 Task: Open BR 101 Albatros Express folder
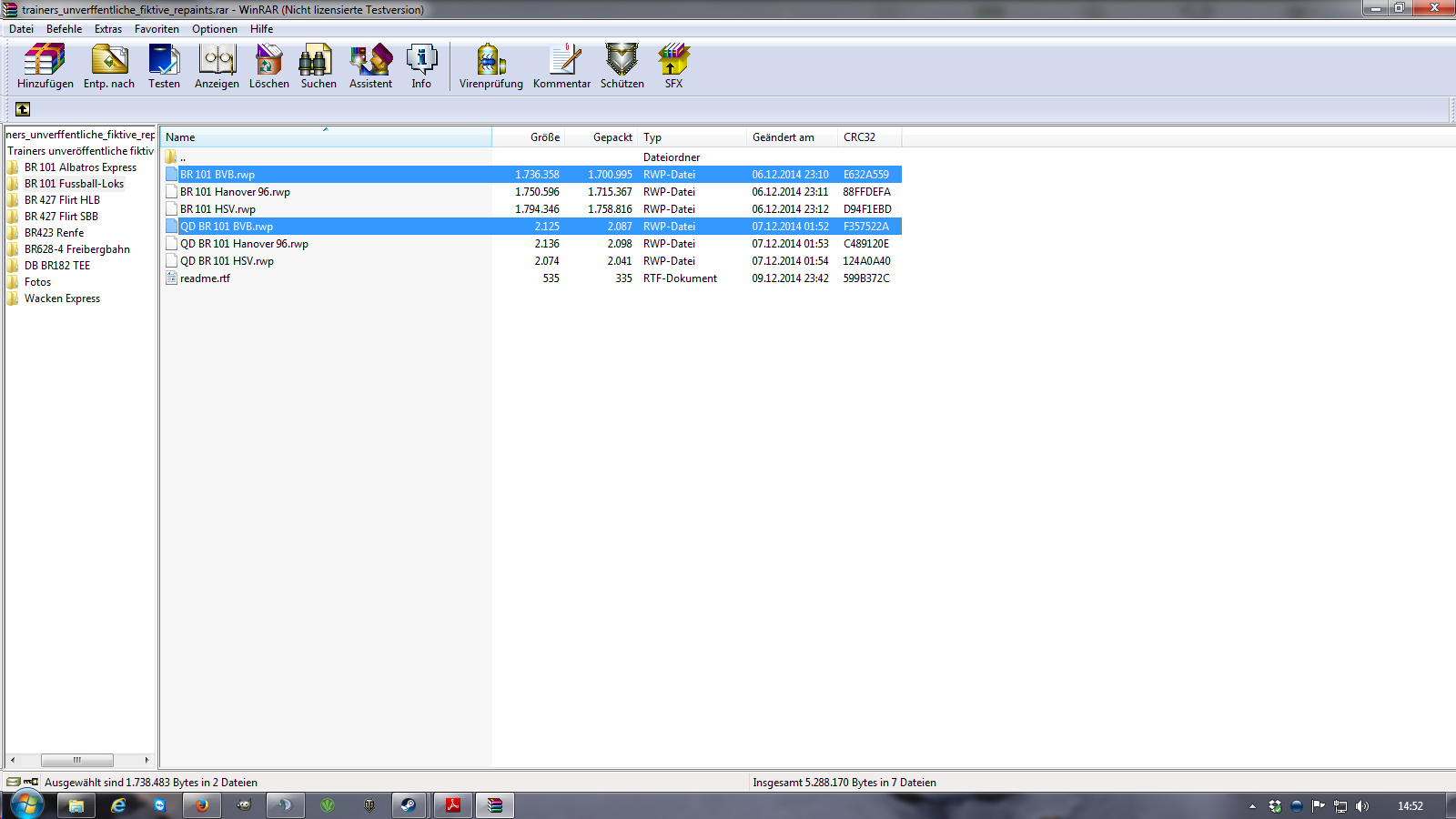coord(80,167)
